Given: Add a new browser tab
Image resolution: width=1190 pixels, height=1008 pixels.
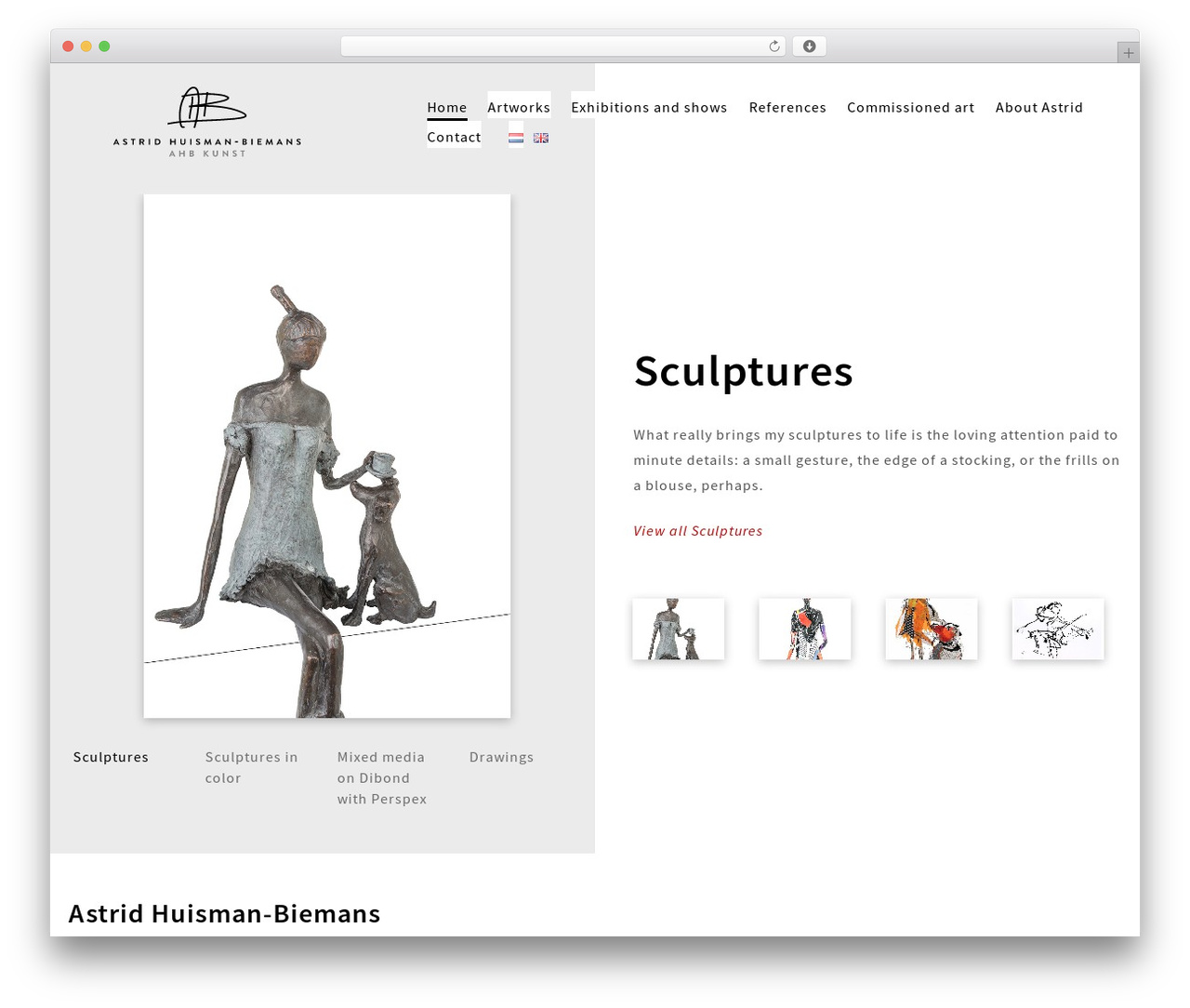Looking at the screenshot, I should point(1128,53).
